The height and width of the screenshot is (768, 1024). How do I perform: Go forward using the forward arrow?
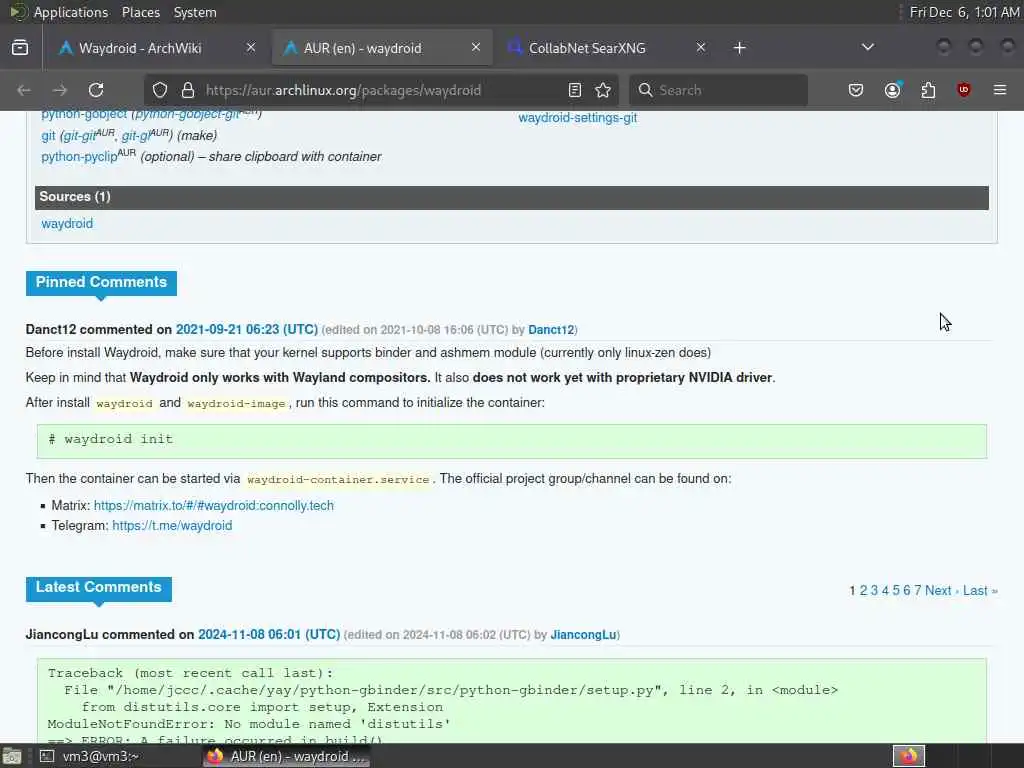coord(59,90)
